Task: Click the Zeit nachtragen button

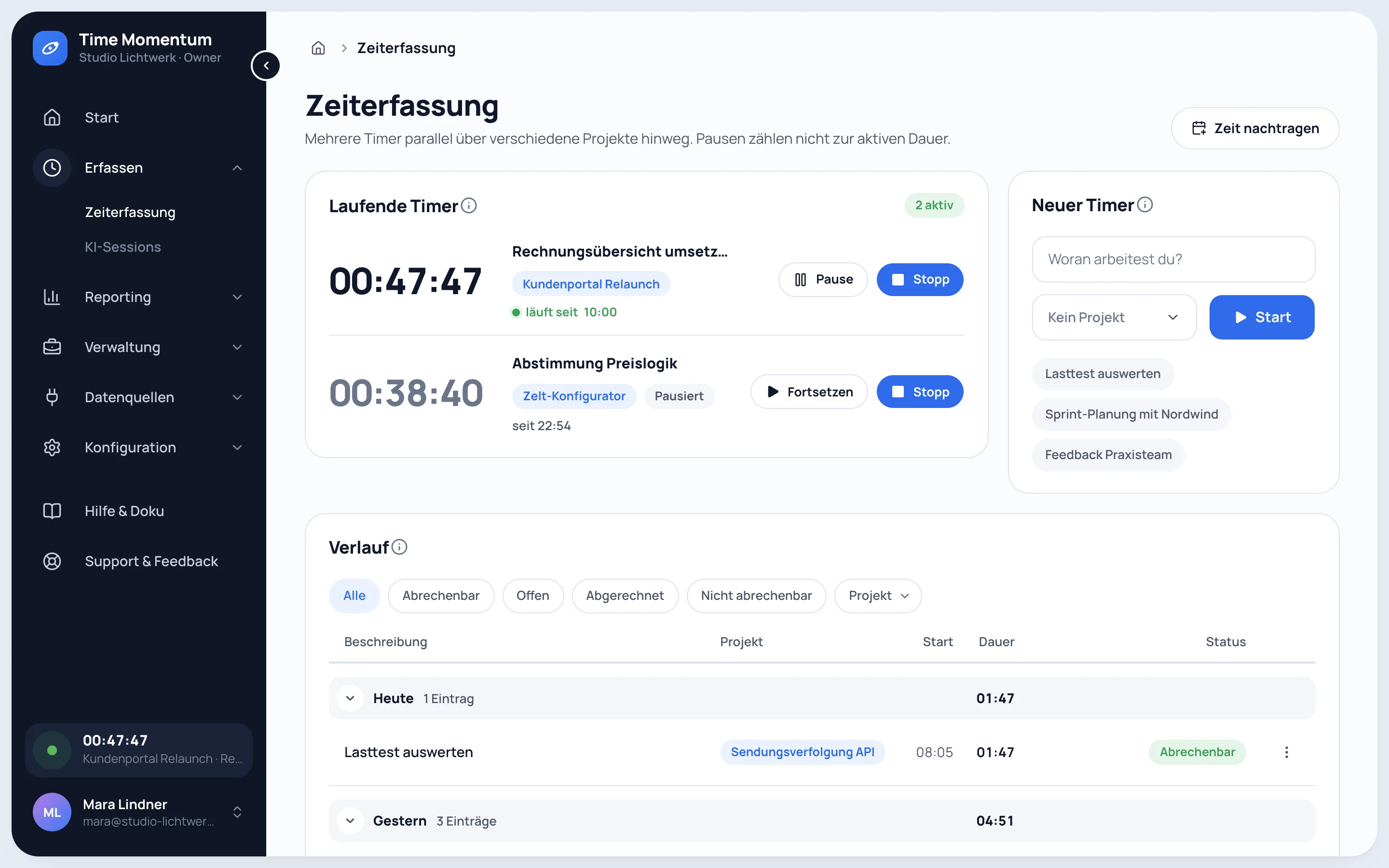Action: (1255, 128)
